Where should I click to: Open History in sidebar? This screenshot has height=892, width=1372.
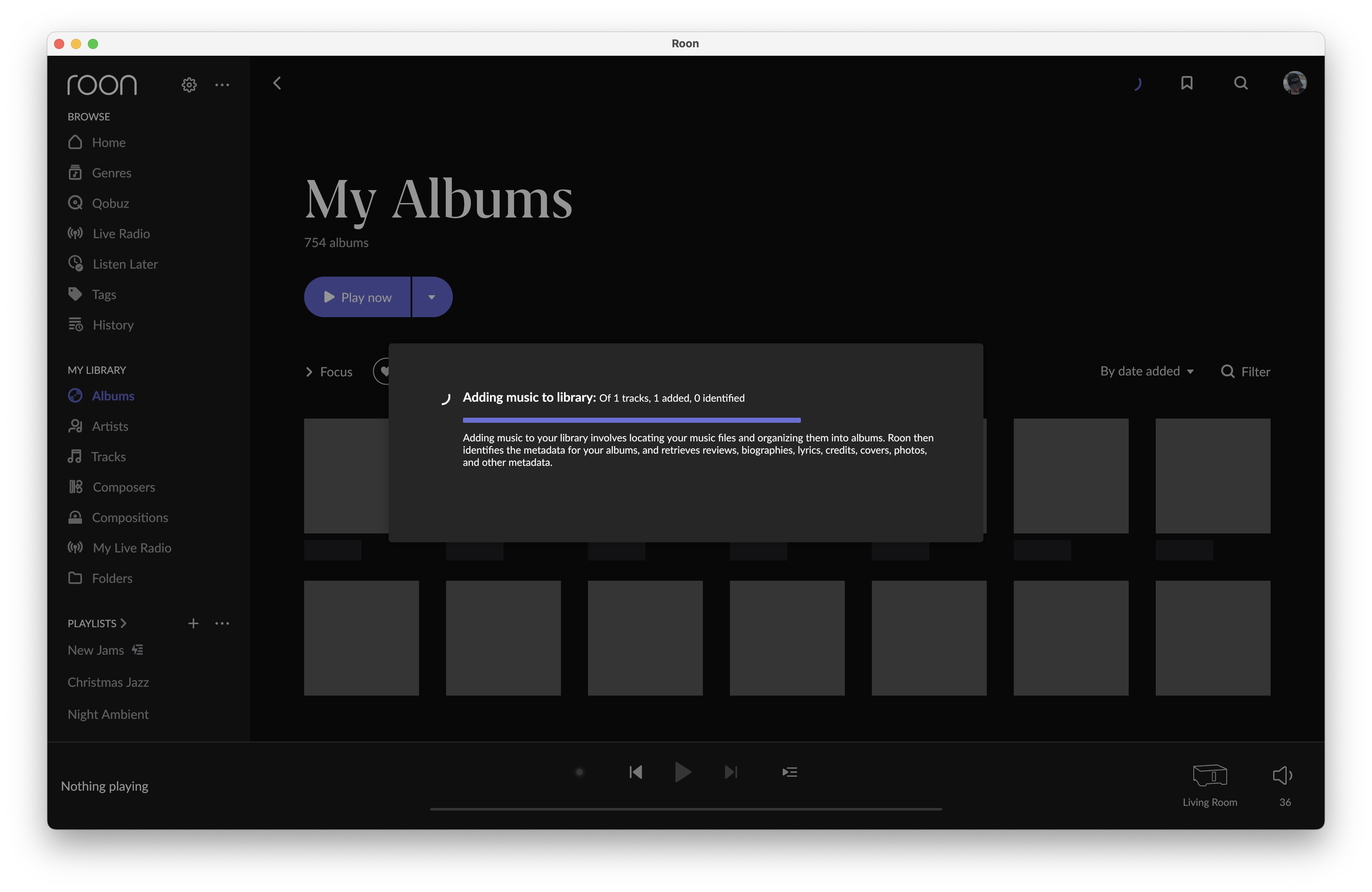click(101, 325)
